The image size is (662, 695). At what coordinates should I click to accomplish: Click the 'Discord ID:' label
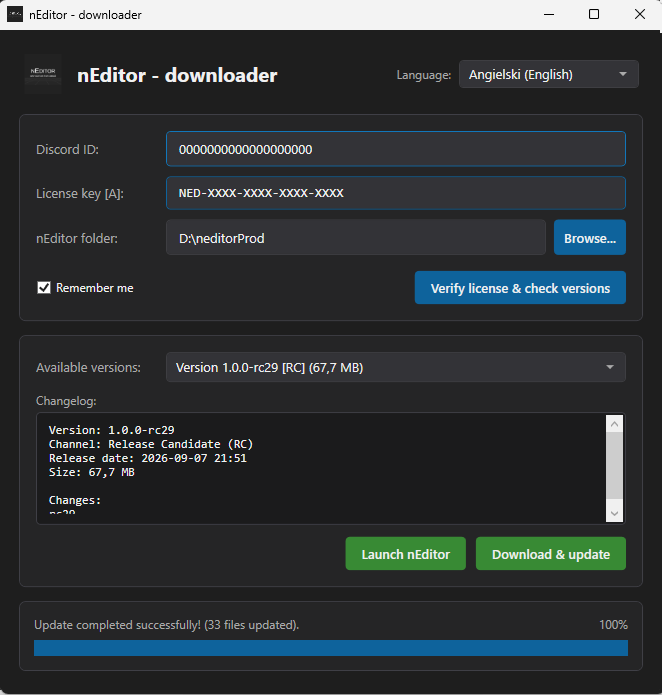pyautogui.click(x=67, y=149)
